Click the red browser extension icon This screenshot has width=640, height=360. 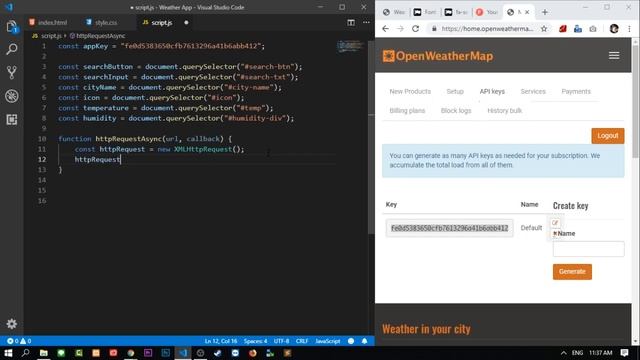pyautogui.click(x=563, y=29)
